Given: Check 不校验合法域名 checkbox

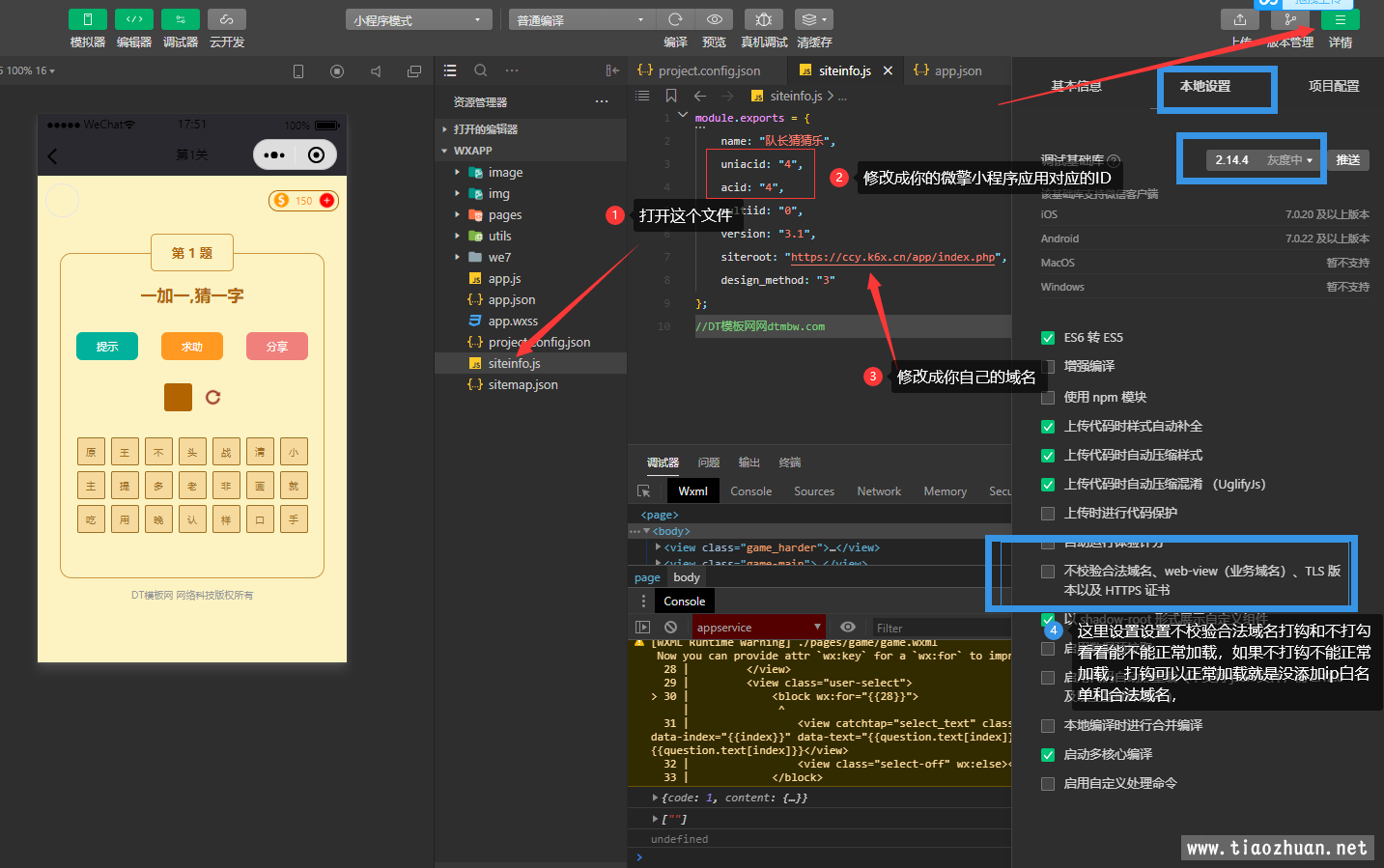Looking at the screenshot, I should coord(1048,572).
